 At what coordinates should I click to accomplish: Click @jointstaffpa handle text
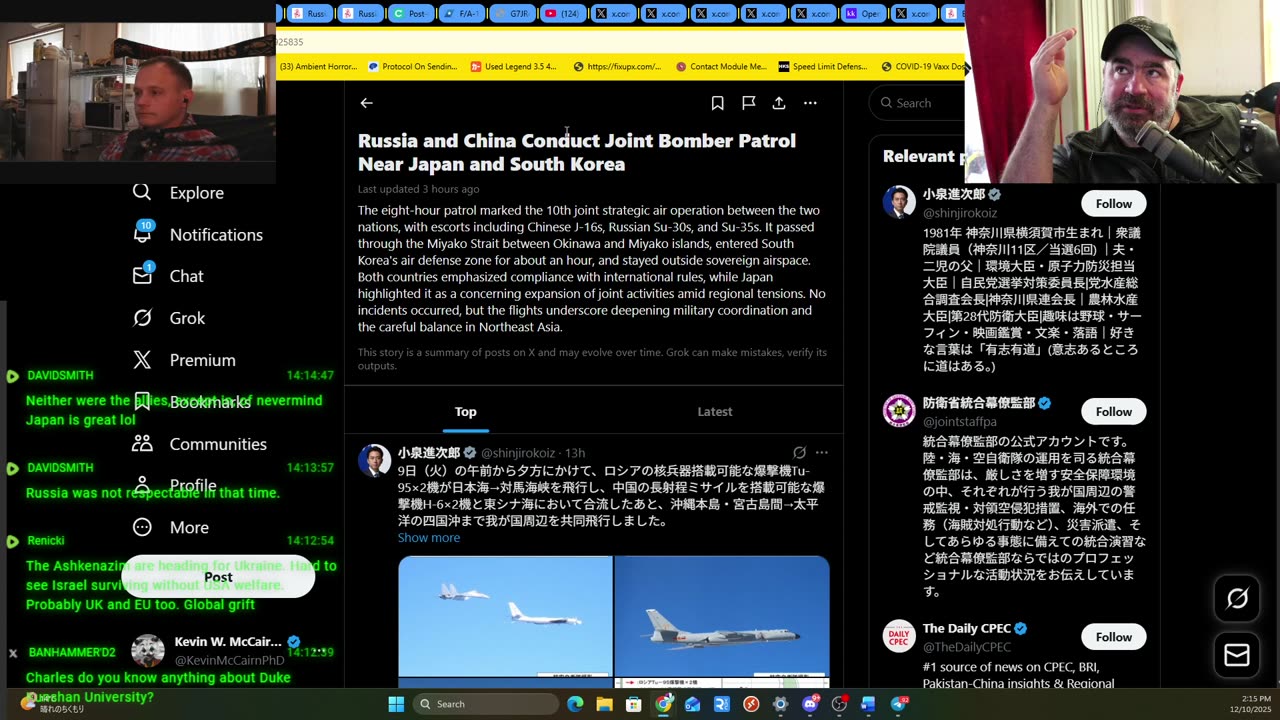[x=960, y=422]
